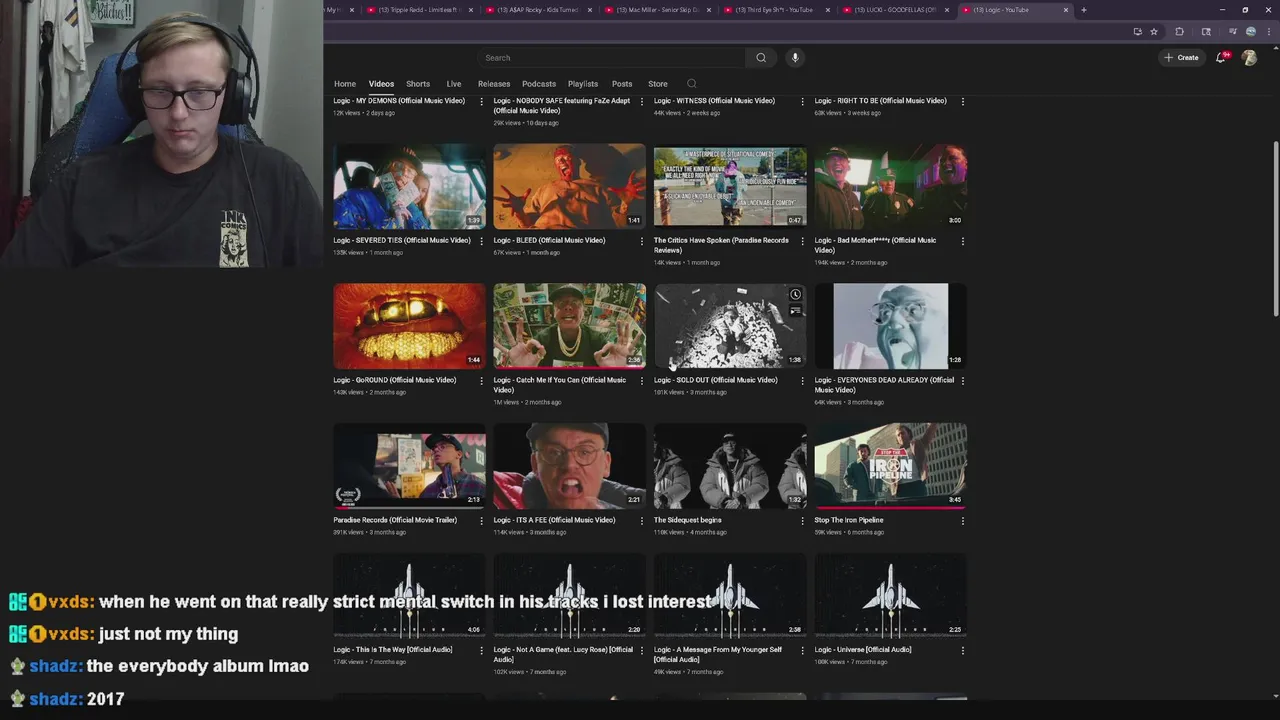Add SOLD OUT video to queue
Screen dimensions: 1280x720
pyautogui.click(x=795, y=311)
